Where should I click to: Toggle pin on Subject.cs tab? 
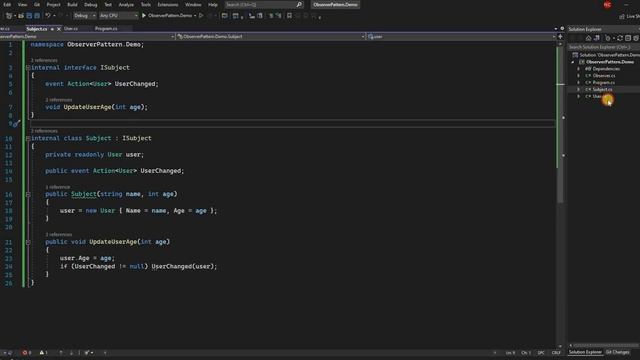tap(52, 29)
